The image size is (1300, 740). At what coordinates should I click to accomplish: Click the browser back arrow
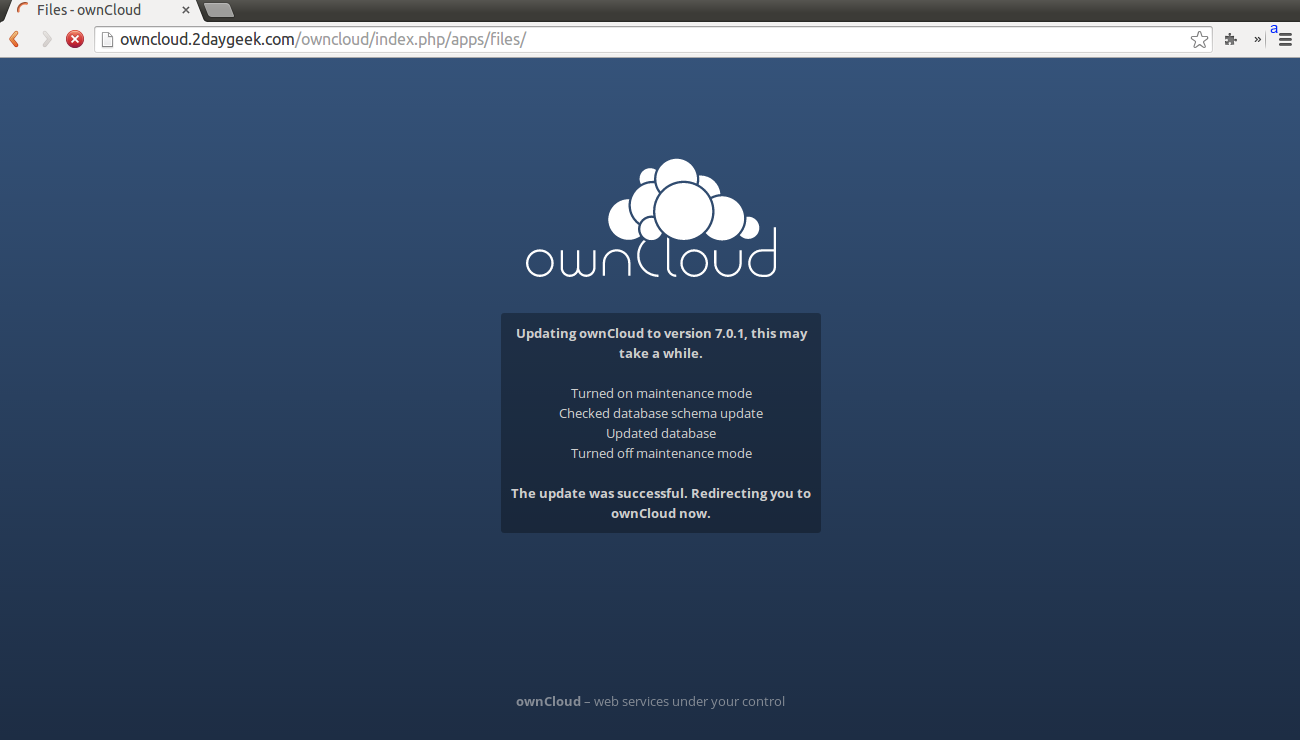[15, 39]
